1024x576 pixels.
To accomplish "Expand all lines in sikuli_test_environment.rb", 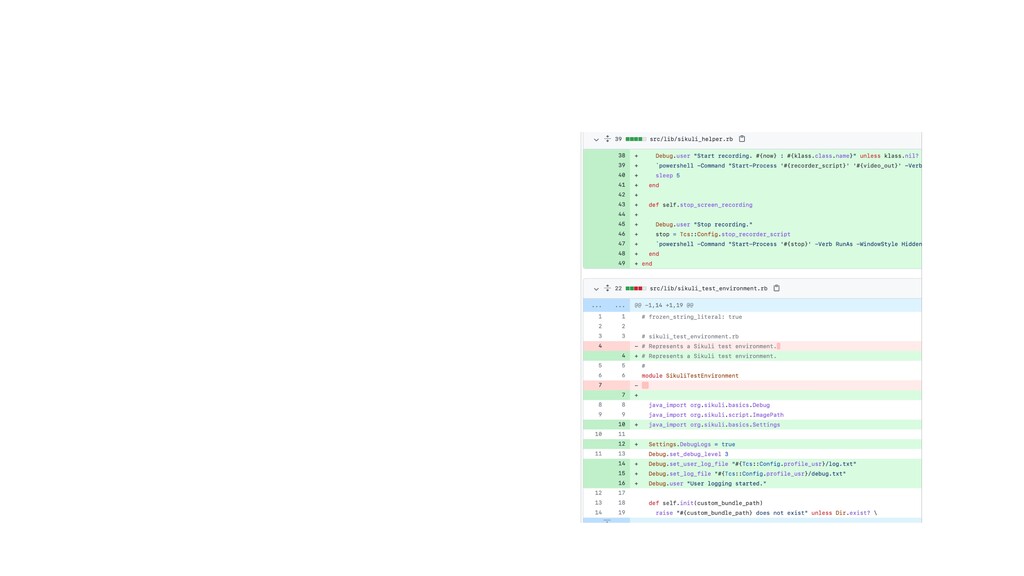I will [607, 288].
